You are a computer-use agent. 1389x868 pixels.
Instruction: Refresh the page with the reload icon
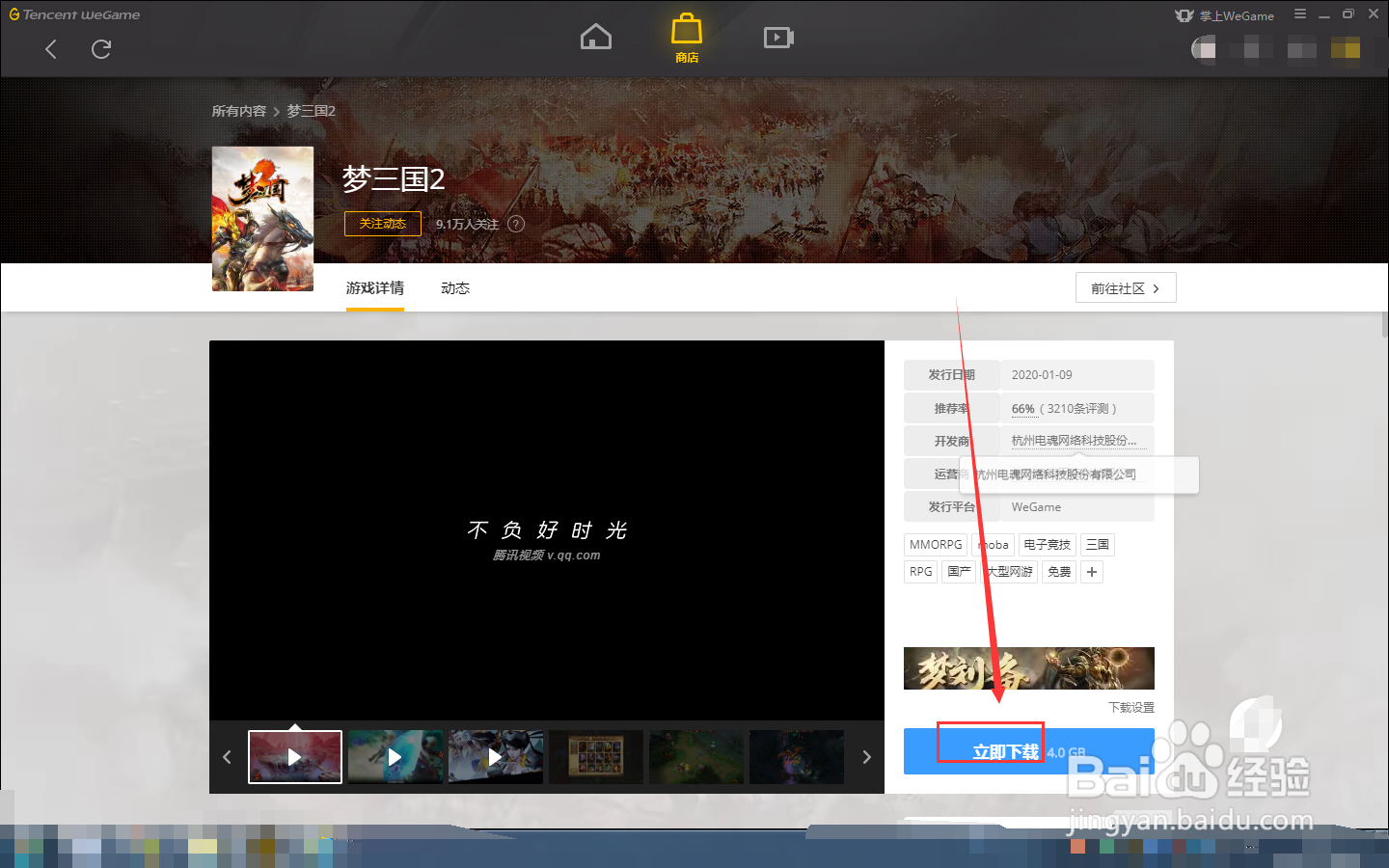tap(101, 49)
